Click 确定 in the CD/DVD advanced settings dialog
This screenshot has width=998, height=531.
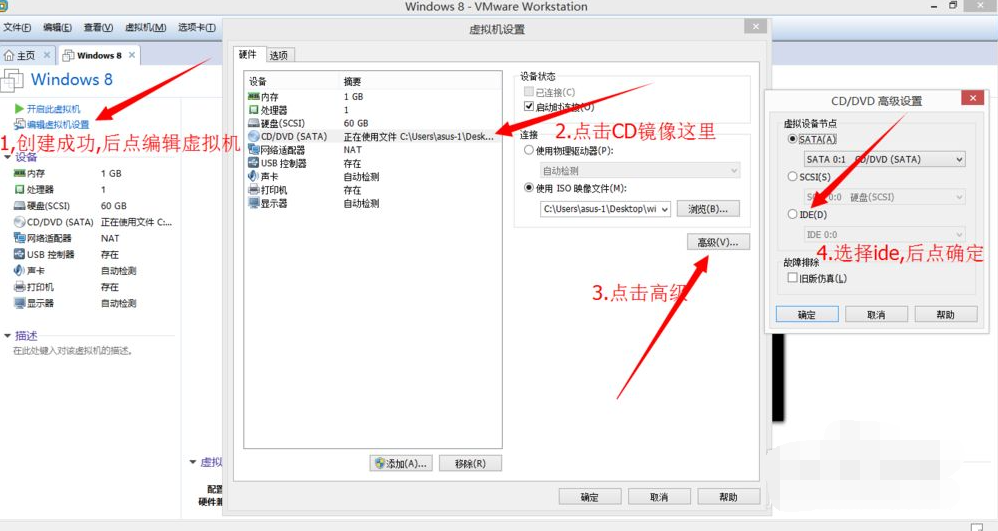tap(807, 315)
